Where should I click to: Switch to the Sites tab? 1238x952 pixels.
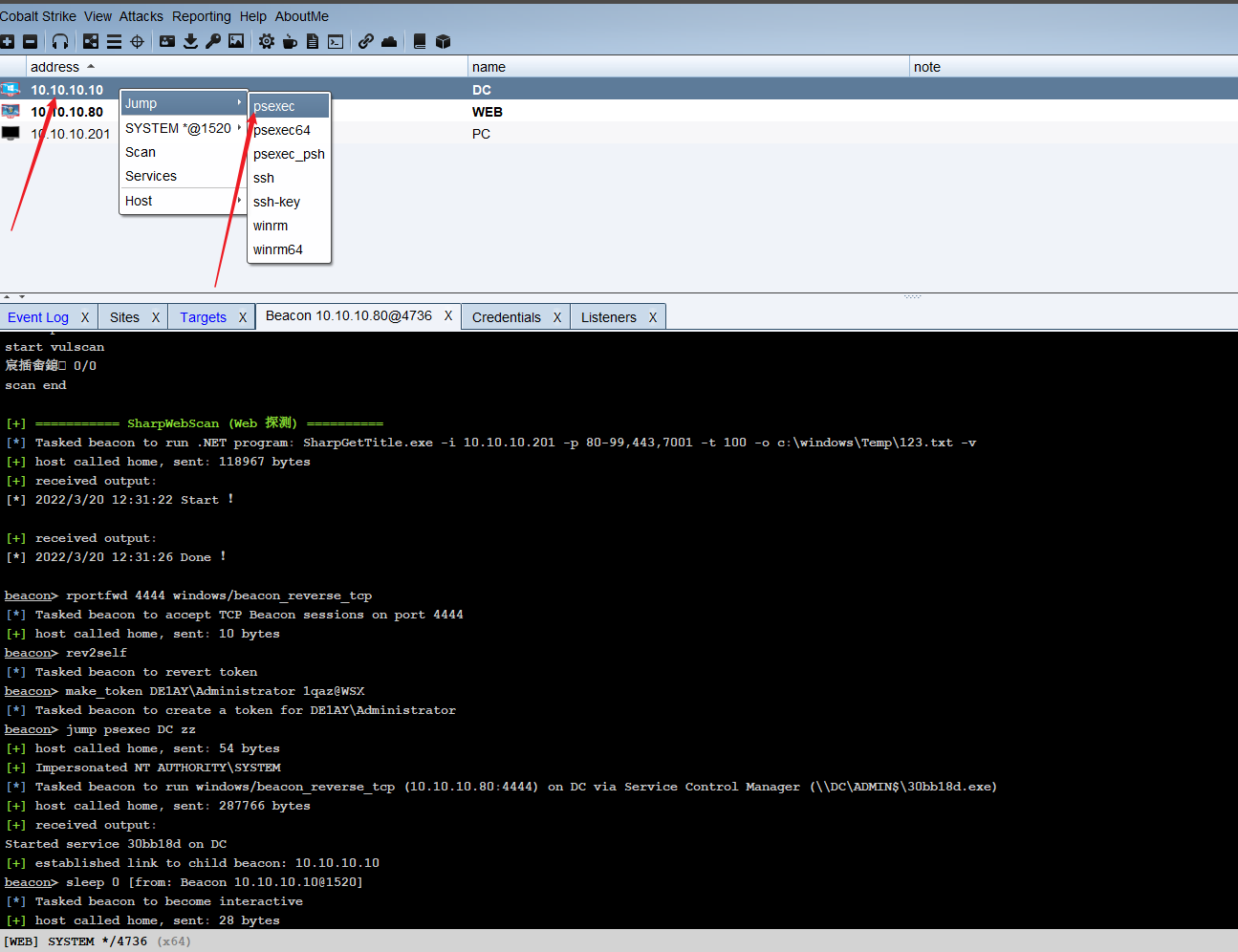124,317
